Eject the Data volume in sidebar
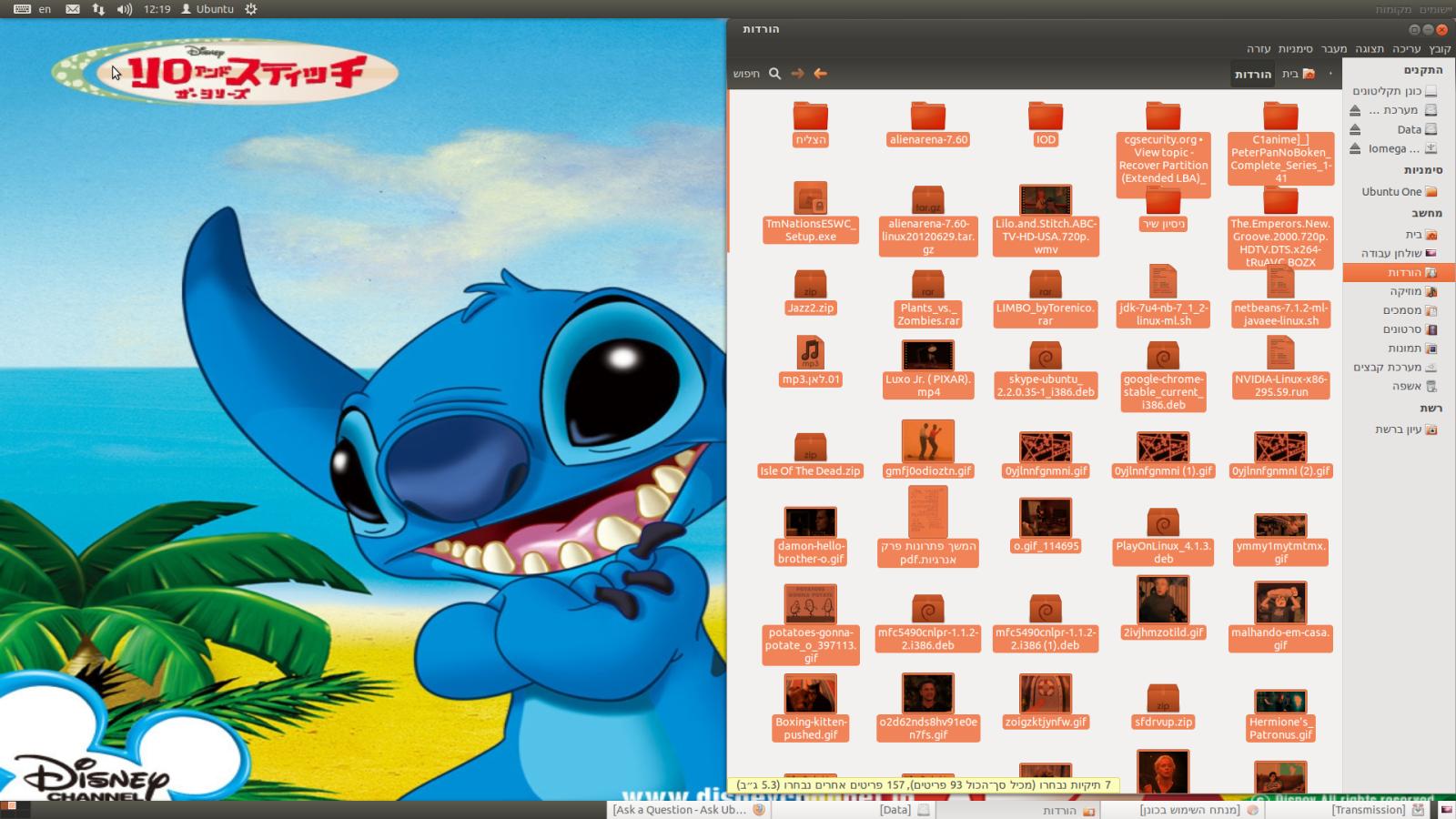This screenshot has width=1456, height=819. point(1355,129)
